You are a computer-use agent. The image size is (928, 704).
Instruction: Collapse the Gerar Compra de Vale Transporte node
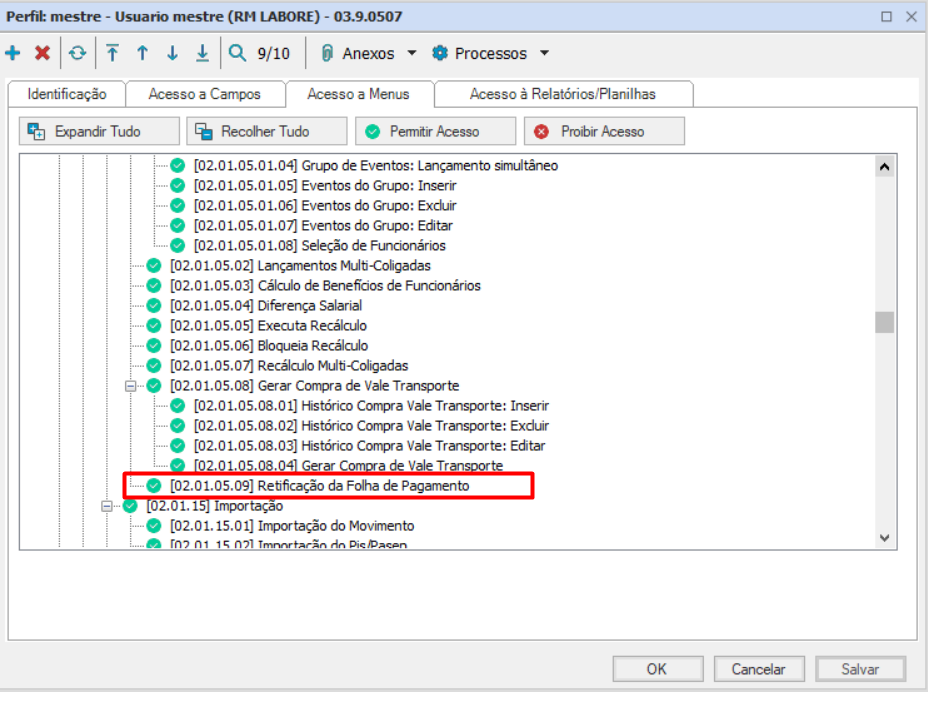pos(130,386)
